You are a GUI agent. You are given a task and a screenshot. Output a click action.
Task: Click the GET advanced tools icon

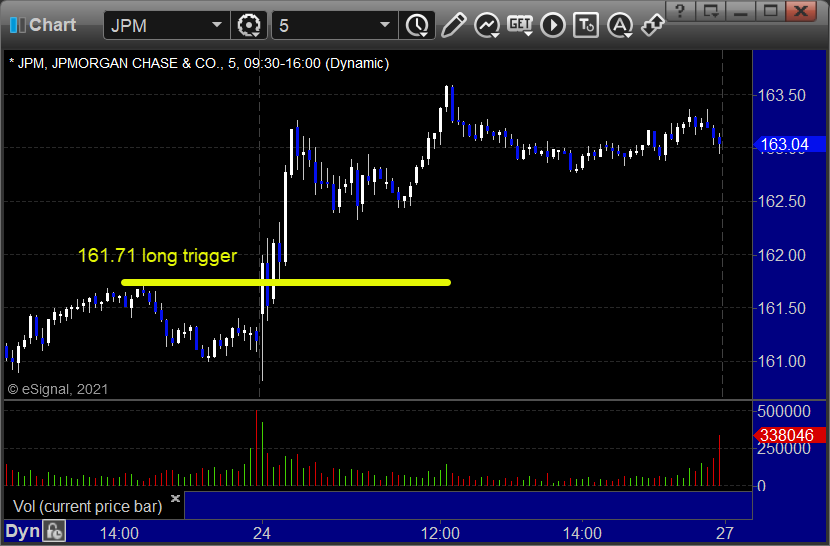point(520,25)
